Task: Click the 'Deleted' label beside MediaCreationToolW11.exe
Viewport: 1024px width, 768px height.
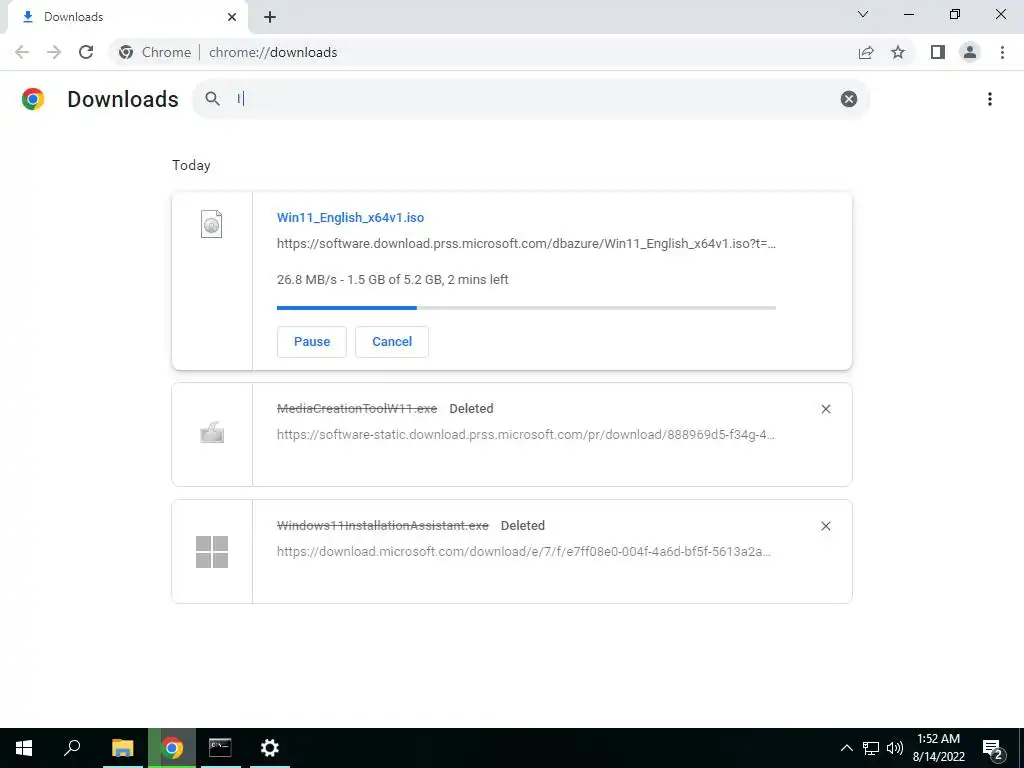Action: click(x=471, y=409)
